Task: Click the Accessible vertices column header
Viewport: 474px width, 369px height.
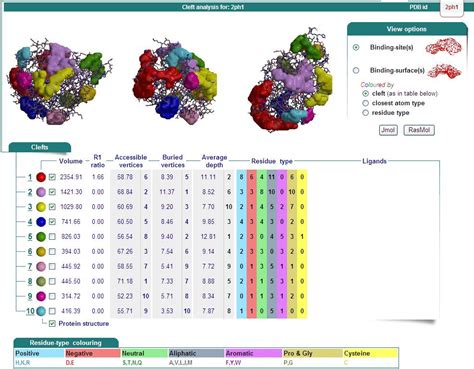Action: point(131,161)
